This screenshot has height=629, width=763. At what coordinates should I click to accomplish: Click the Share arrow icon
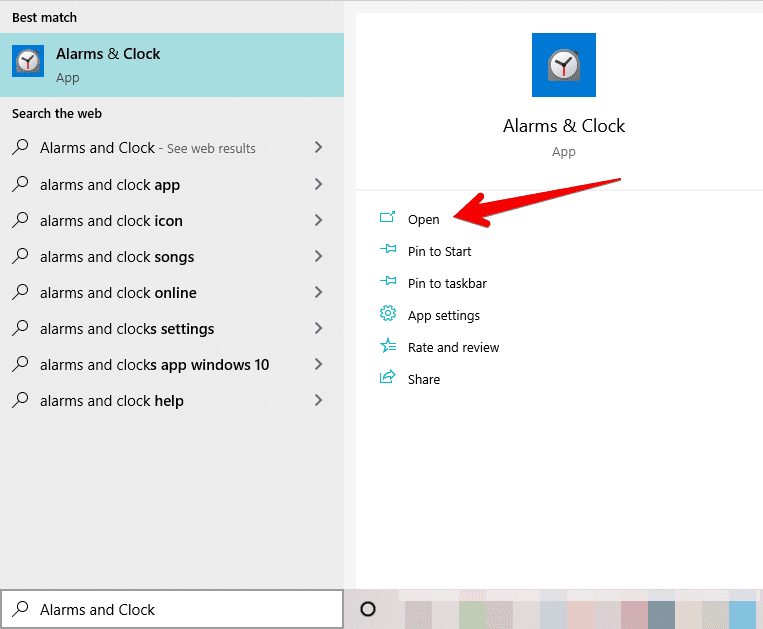[388, 377]
